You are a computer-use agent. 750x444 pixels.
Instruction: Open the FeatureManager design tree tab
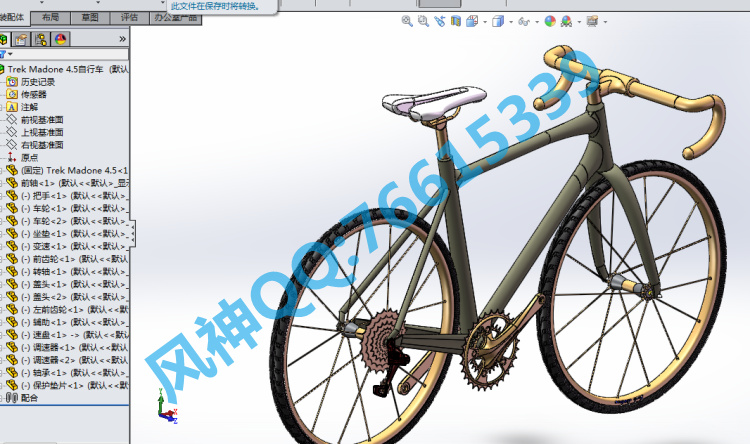tap(4, 39)
